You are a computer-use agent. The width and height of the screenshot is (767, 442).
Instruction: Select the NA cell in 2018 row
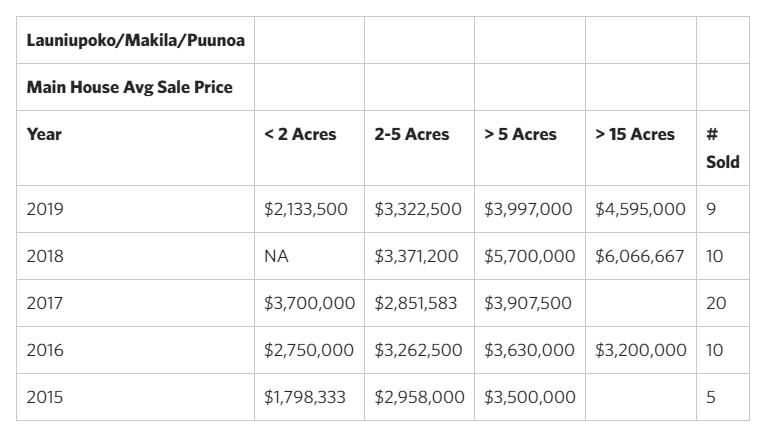click(x=309, y=256)
